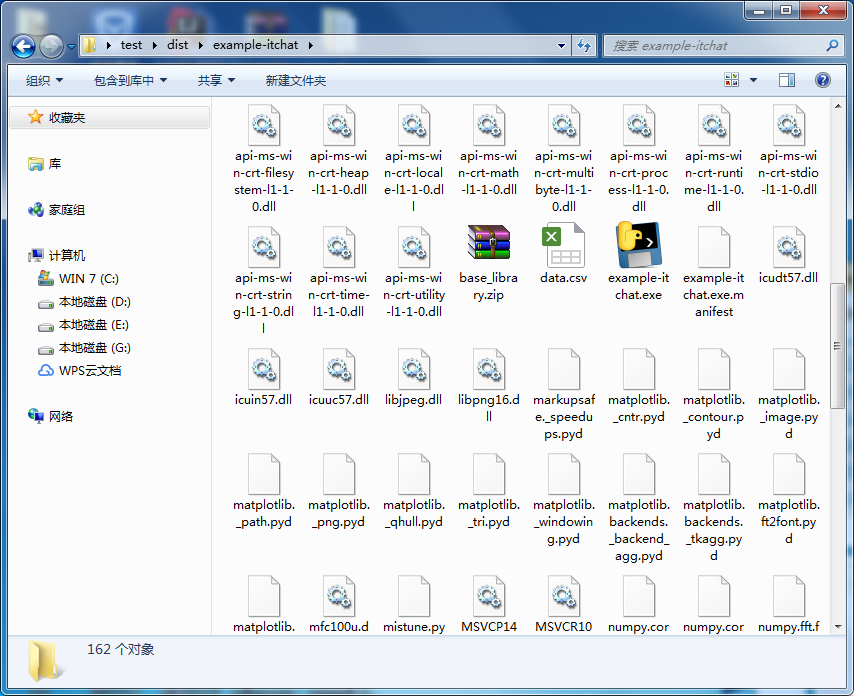Click the search example-itchat input field

[722, 46]
